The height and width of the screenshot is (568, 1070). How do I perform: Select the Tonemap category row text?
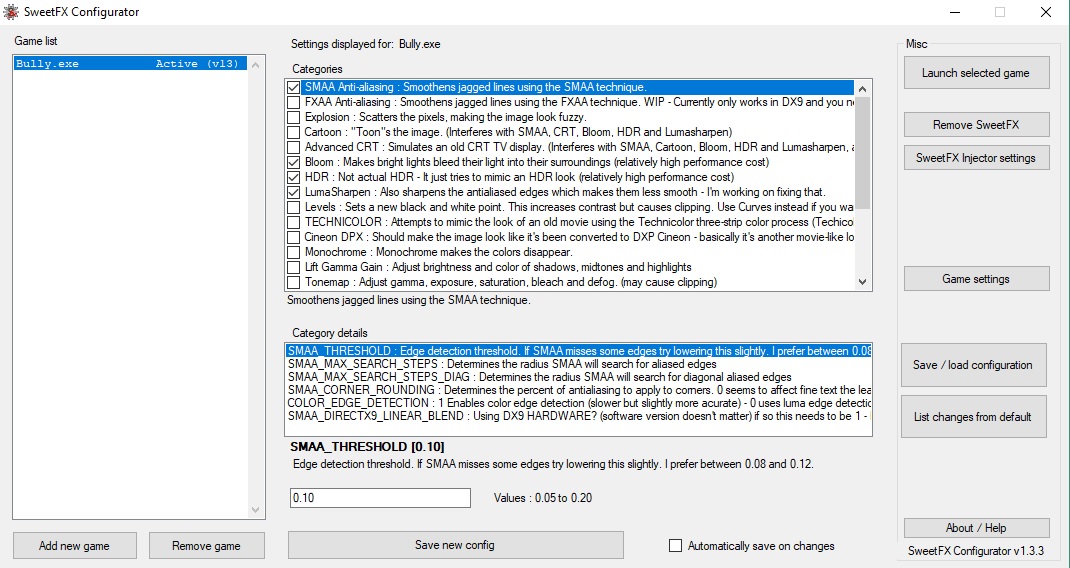coord(510,283)
